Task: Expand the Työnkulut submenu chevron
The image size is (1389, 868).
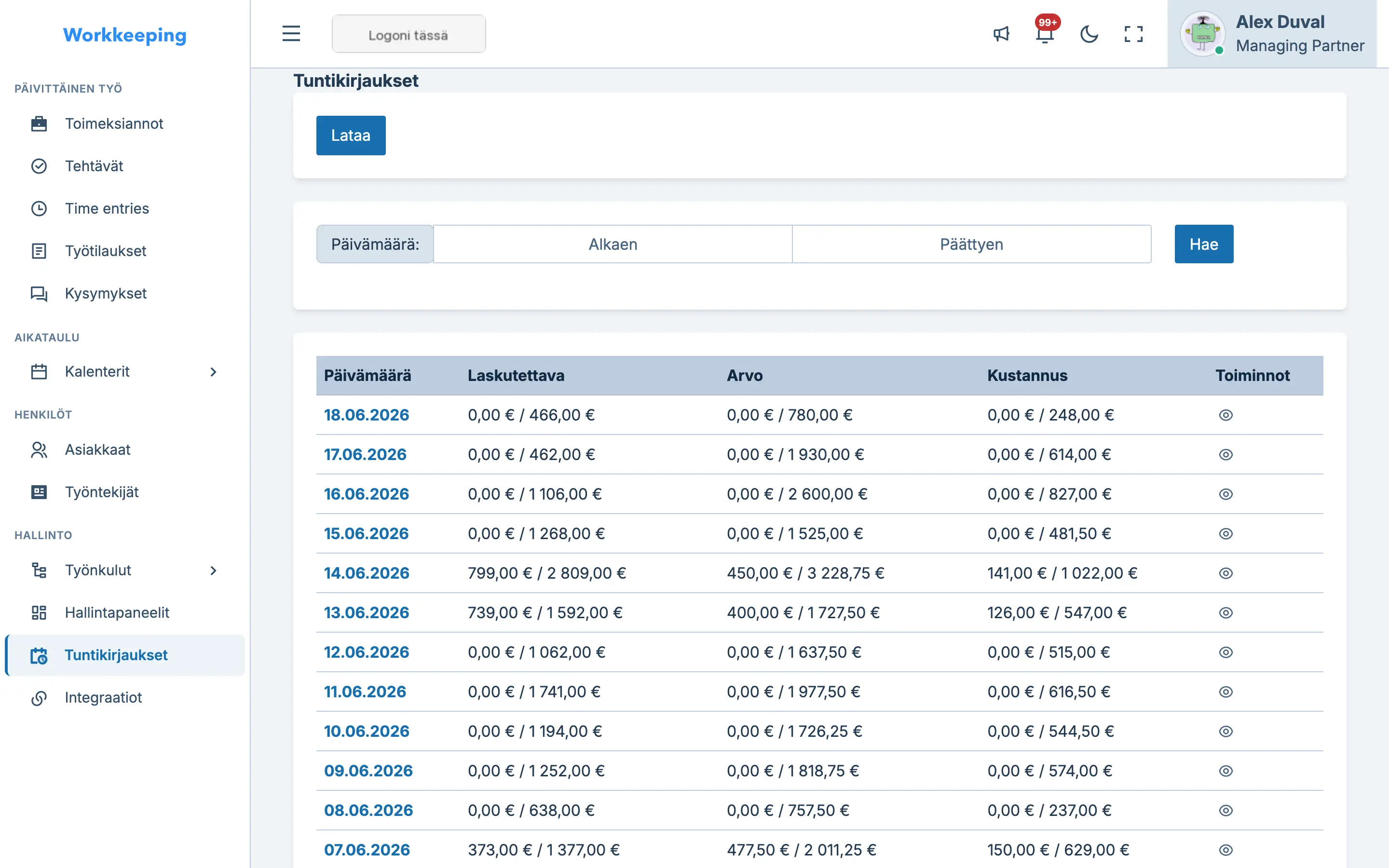Action: (213, 570)
